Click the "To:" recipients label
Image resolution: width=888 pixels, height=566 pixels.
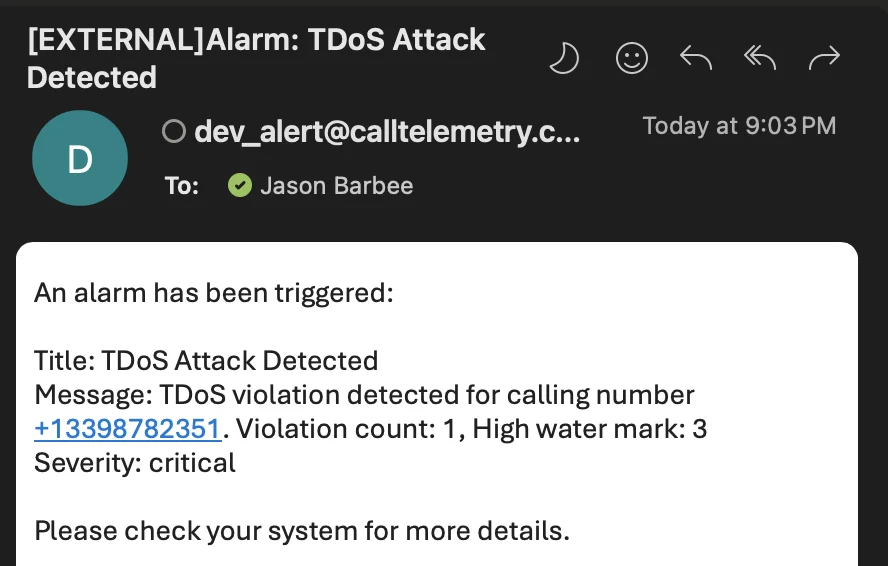[x=182, y=185]
